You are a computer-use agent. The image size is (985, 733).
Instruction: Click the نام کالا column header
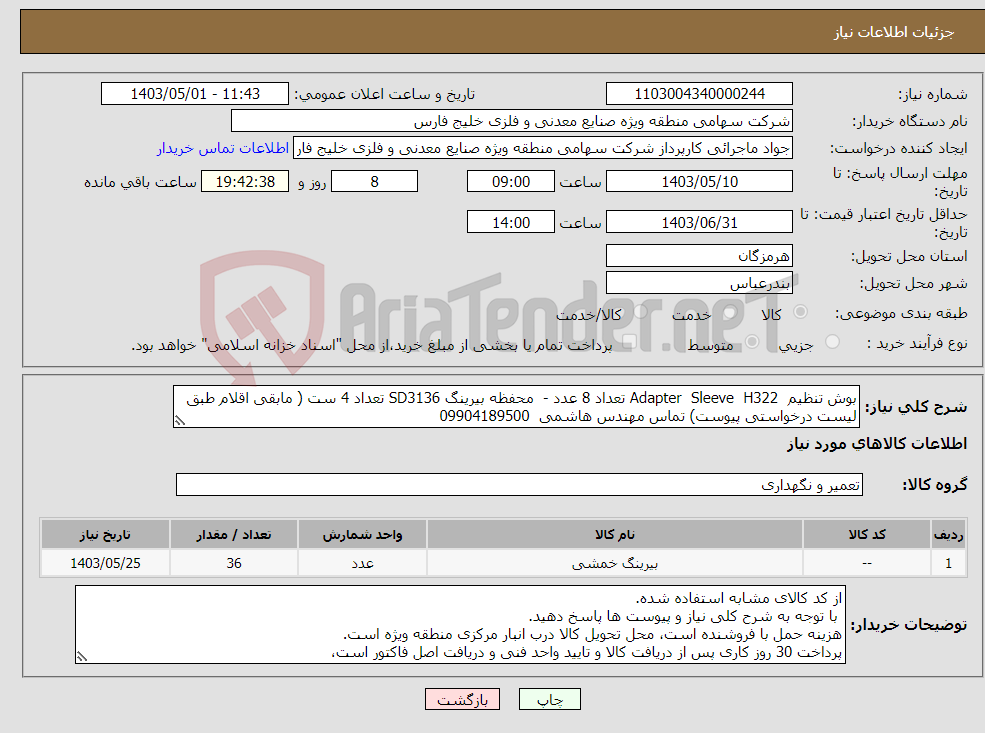pos(614,535)
